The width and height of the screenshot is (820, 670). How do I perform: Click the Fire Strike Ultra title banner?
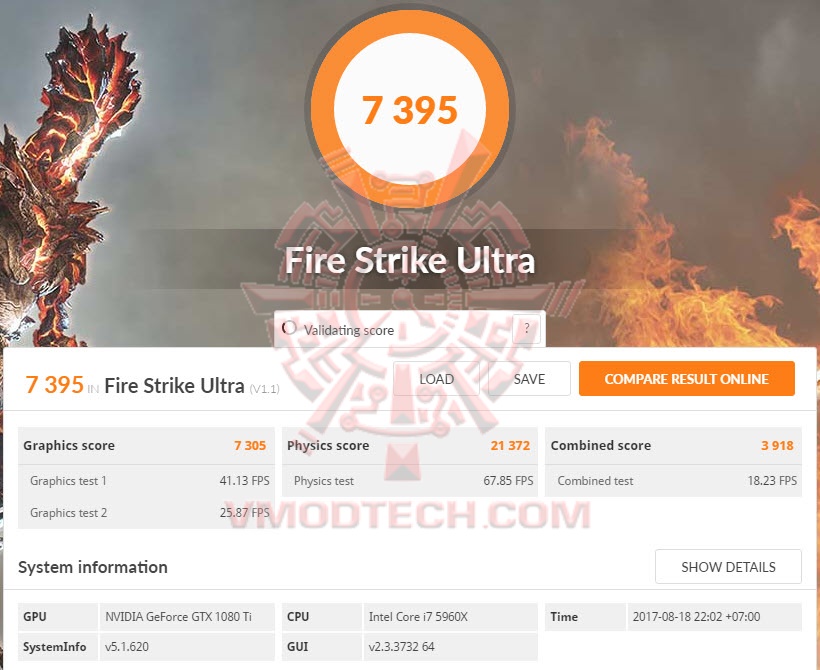click(x=410, y=260)
